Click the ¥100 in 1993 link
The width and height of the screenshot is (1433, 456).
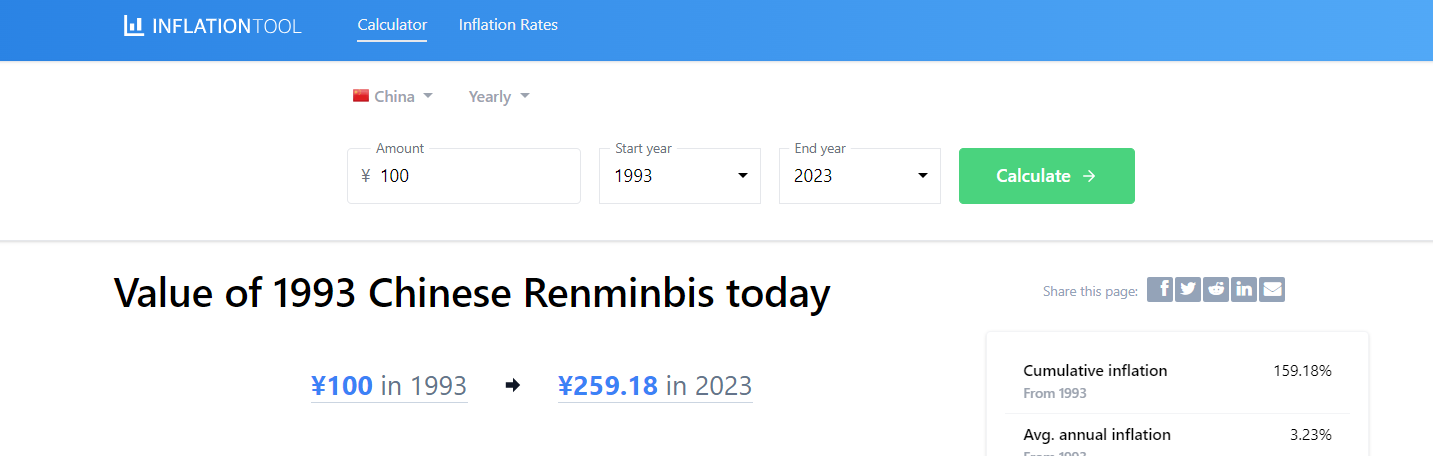(x=389, y=386)
